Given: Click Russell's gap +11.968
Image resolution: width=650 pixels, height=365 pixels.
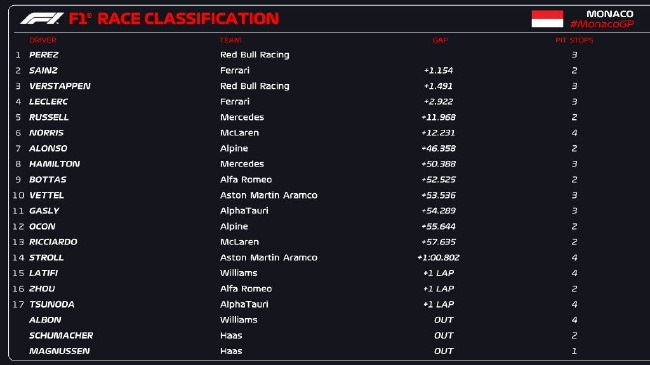Looking at the screenshot, I should [439, 117].
